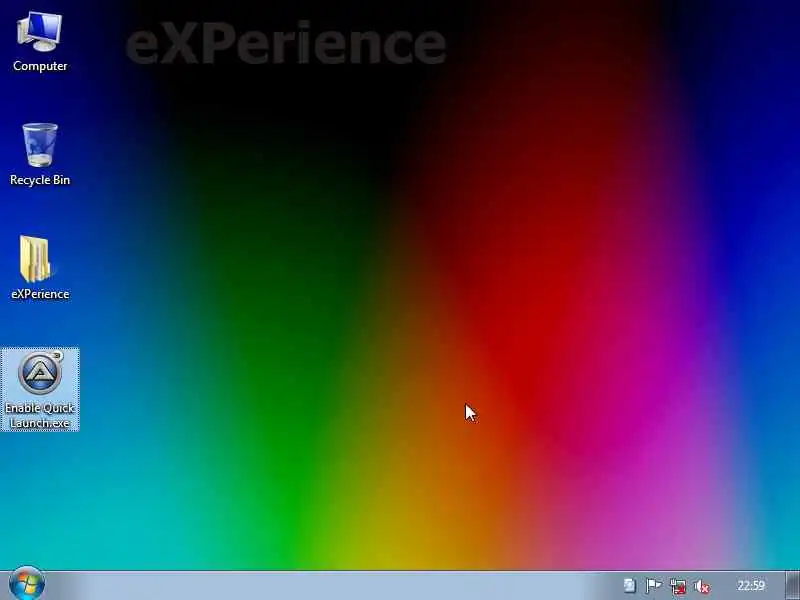Screen dimensions: 800x600
Task: Select Enable Quick Launch.exe desktop icon
Action: 40,390
